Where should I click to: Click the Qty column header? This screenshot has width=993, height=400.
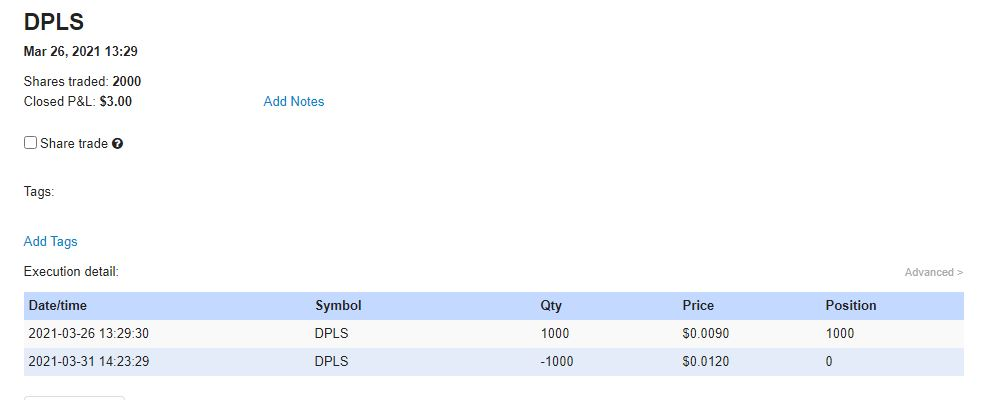(551, 305)
